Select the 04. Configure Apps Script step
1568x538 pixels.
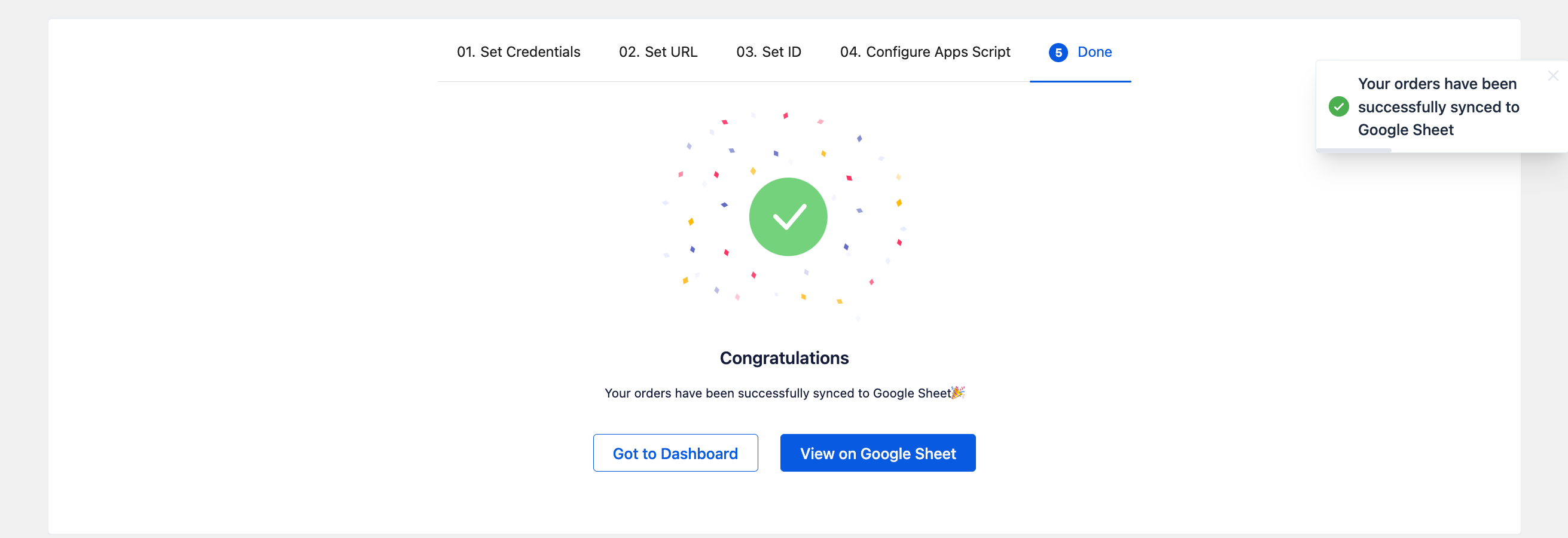click(x=925, y=53)
